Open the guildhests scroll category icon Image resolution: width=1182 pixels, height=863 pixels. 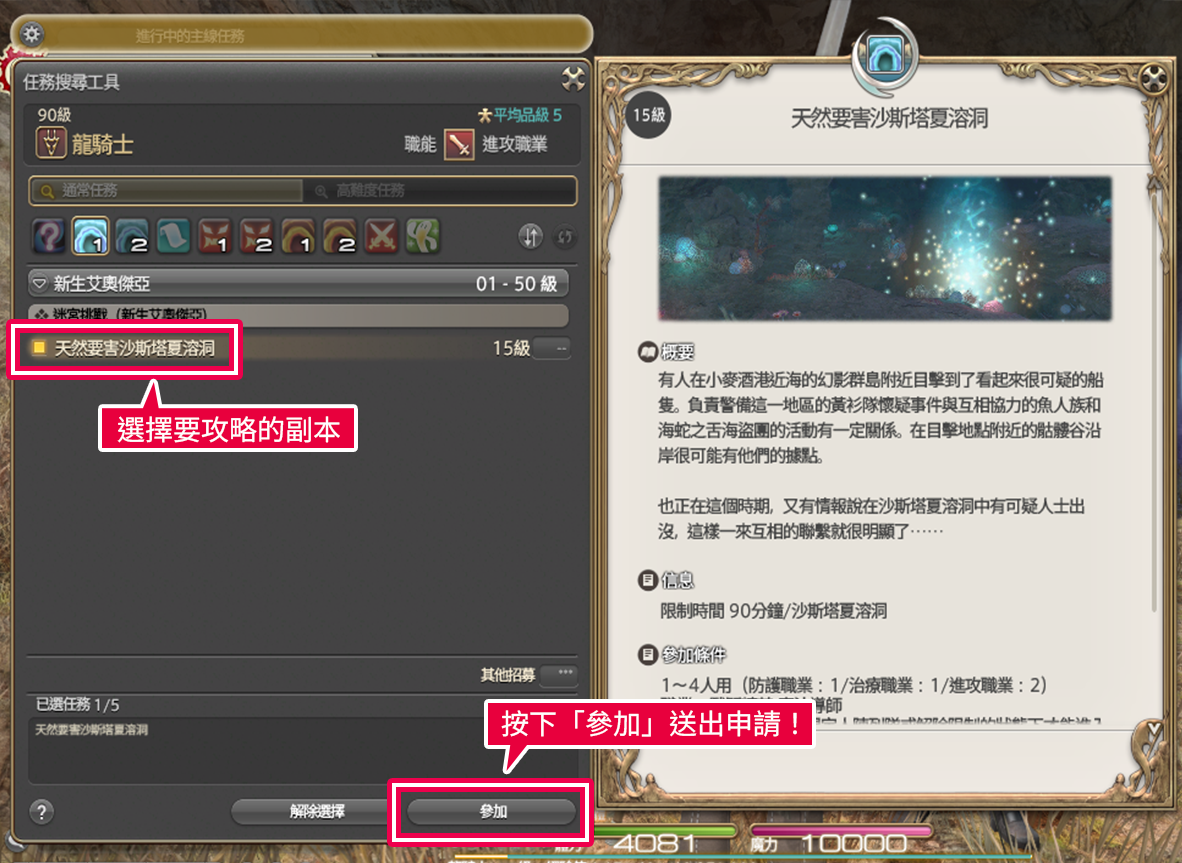click(173, 236)
